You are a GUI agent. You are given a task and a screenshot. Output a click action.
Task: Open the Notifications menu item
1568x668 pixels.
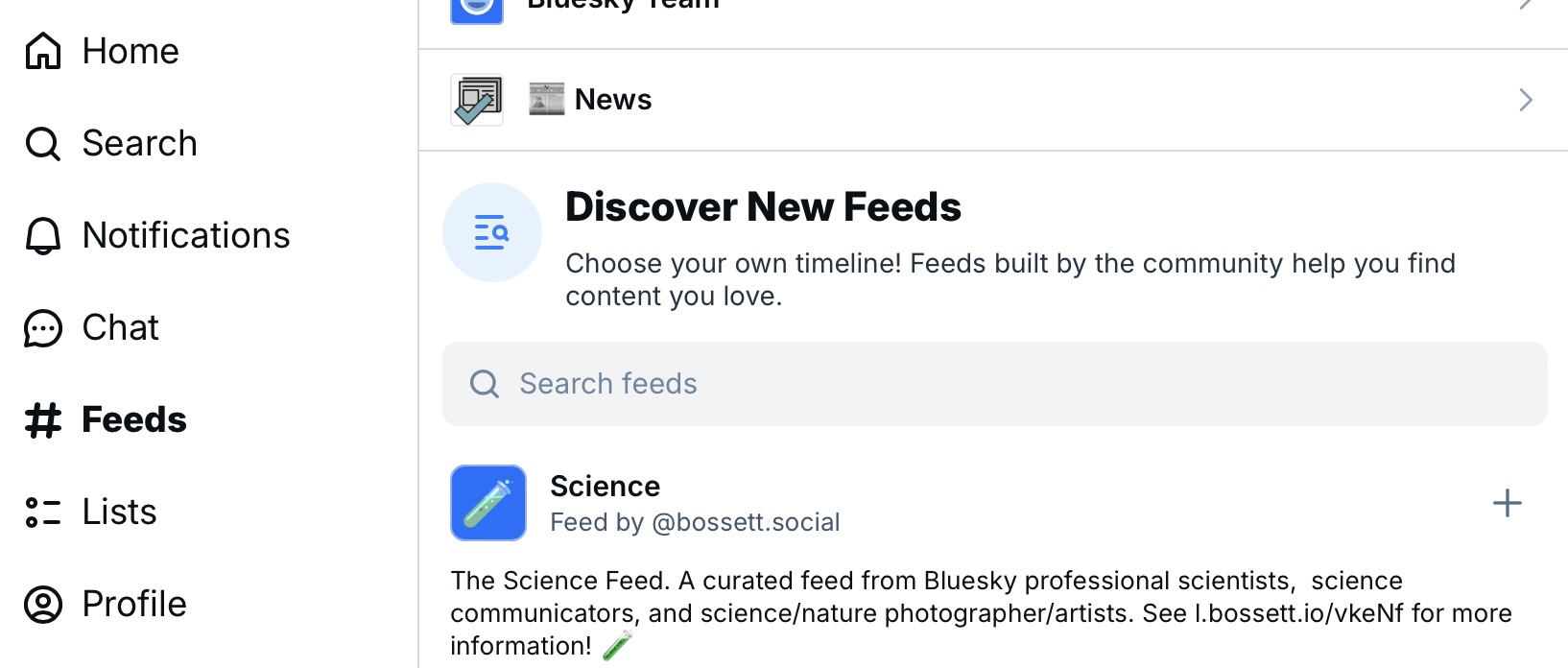point(158,235)
